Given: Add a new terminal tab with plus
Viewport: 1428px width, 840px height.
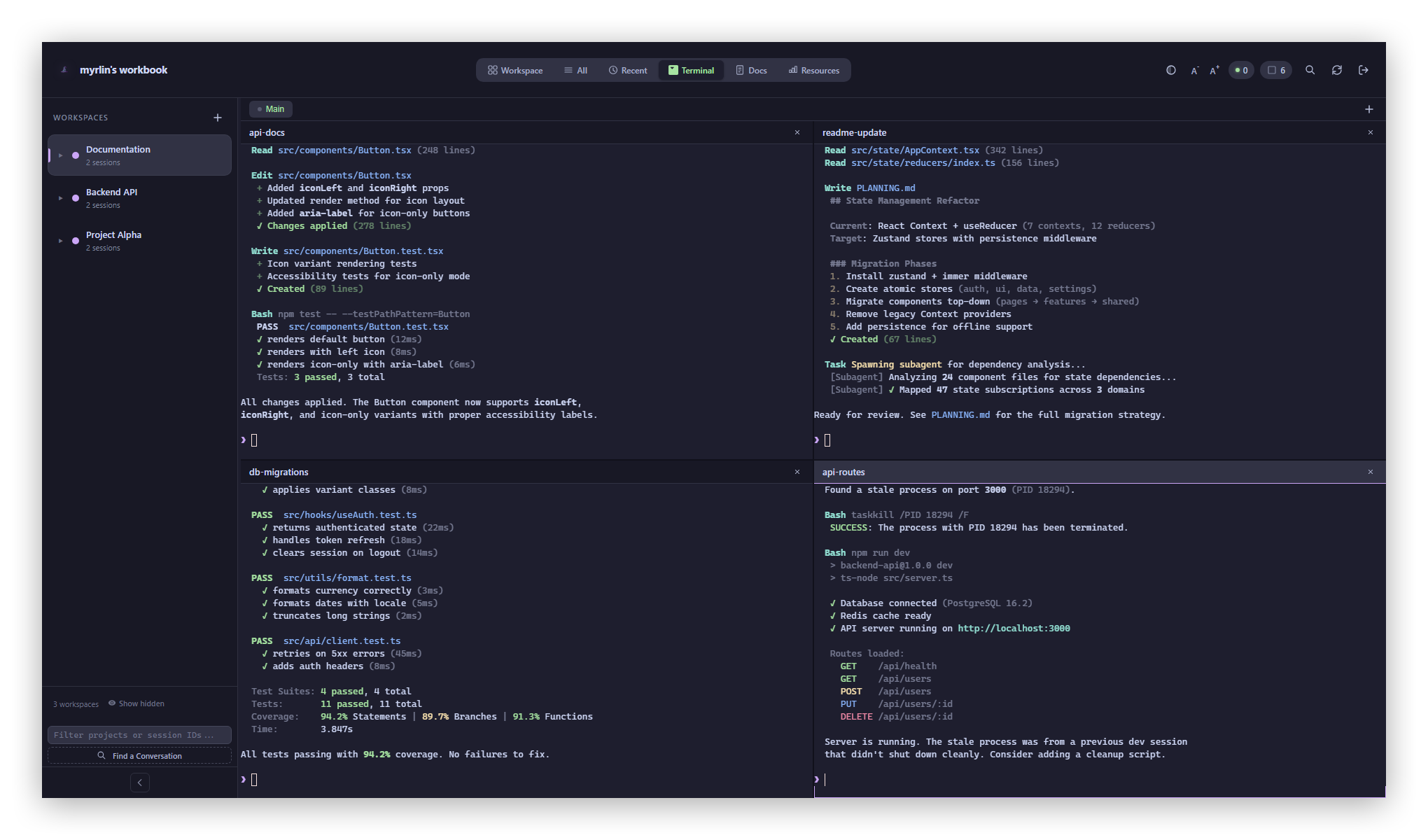Looking at the screenshot, I should [1369, 109].
